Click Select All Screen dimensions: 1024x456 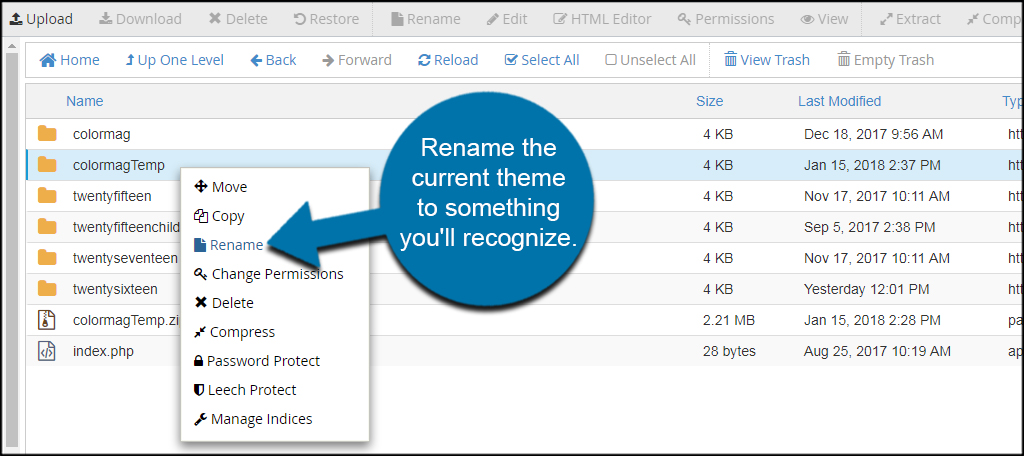point(542,60)
